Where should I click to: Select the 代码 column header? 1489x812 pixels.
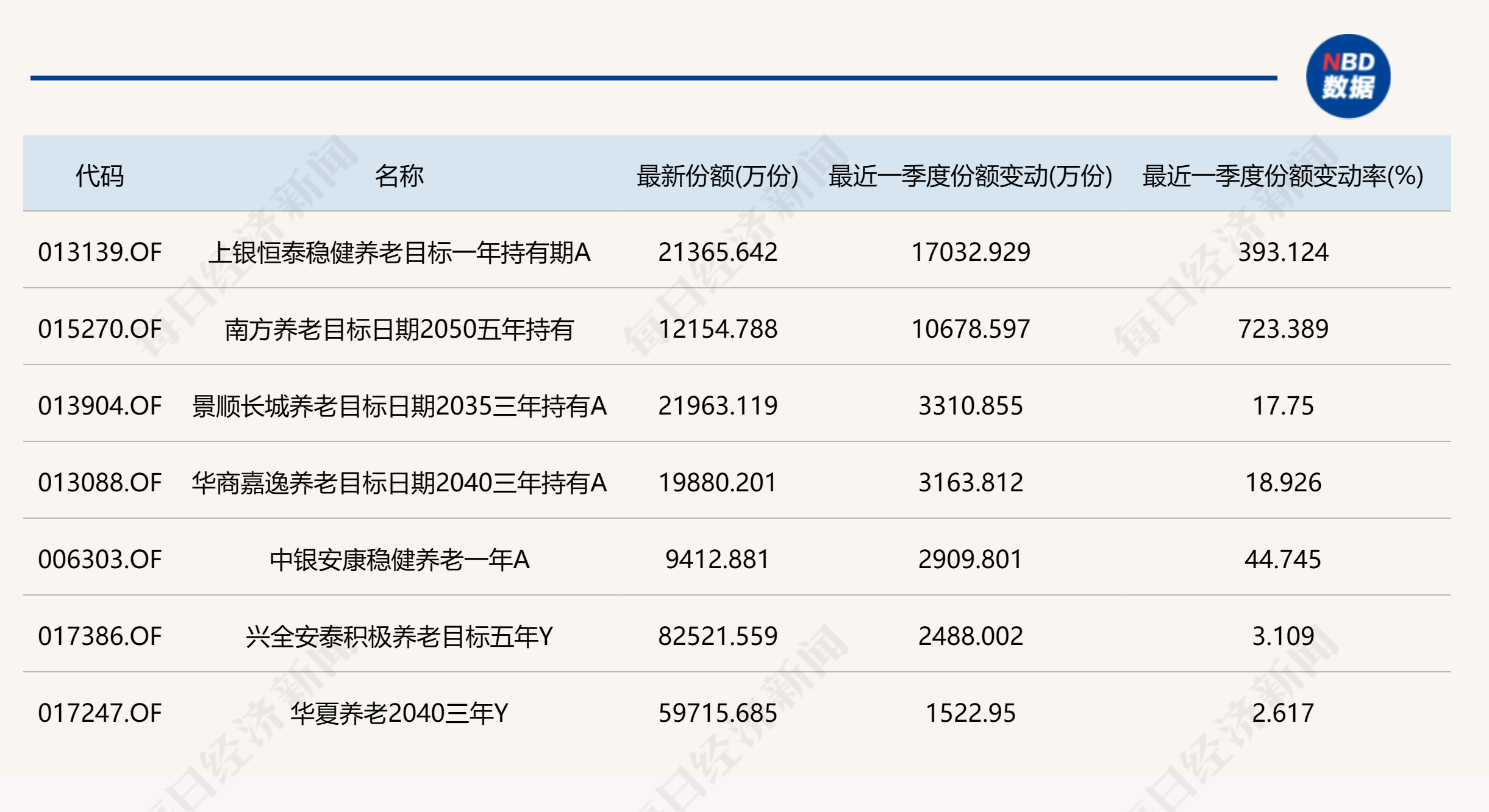point(99,176)
